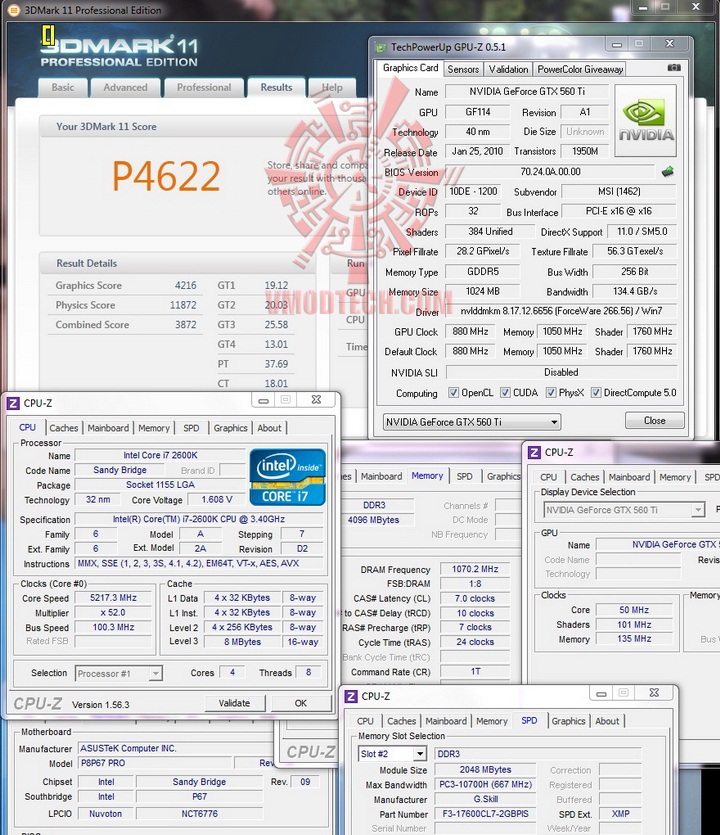Click the BIOS Version field 70.24.0A.00.00

(550, 171)
